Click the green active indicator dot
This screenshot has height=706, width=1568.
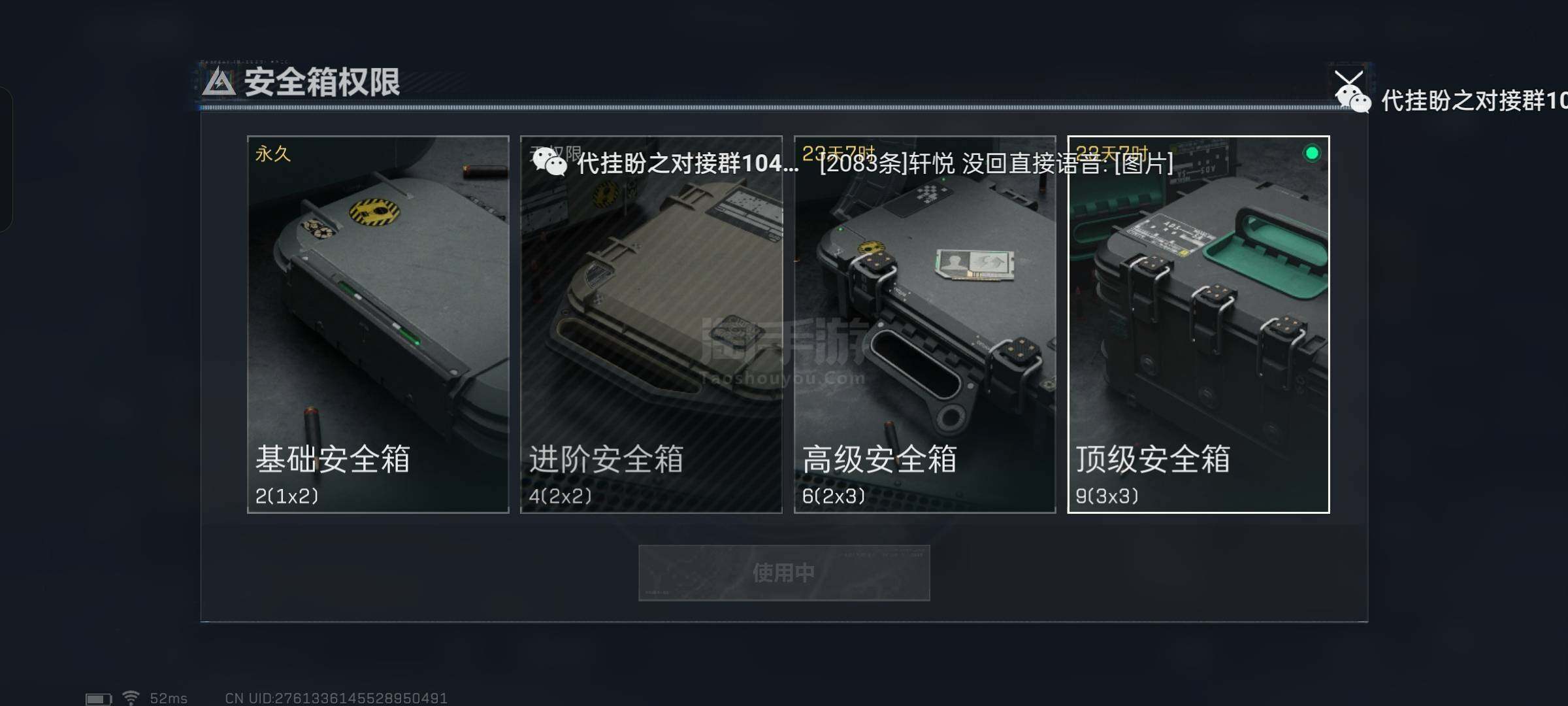(1311, 154)
